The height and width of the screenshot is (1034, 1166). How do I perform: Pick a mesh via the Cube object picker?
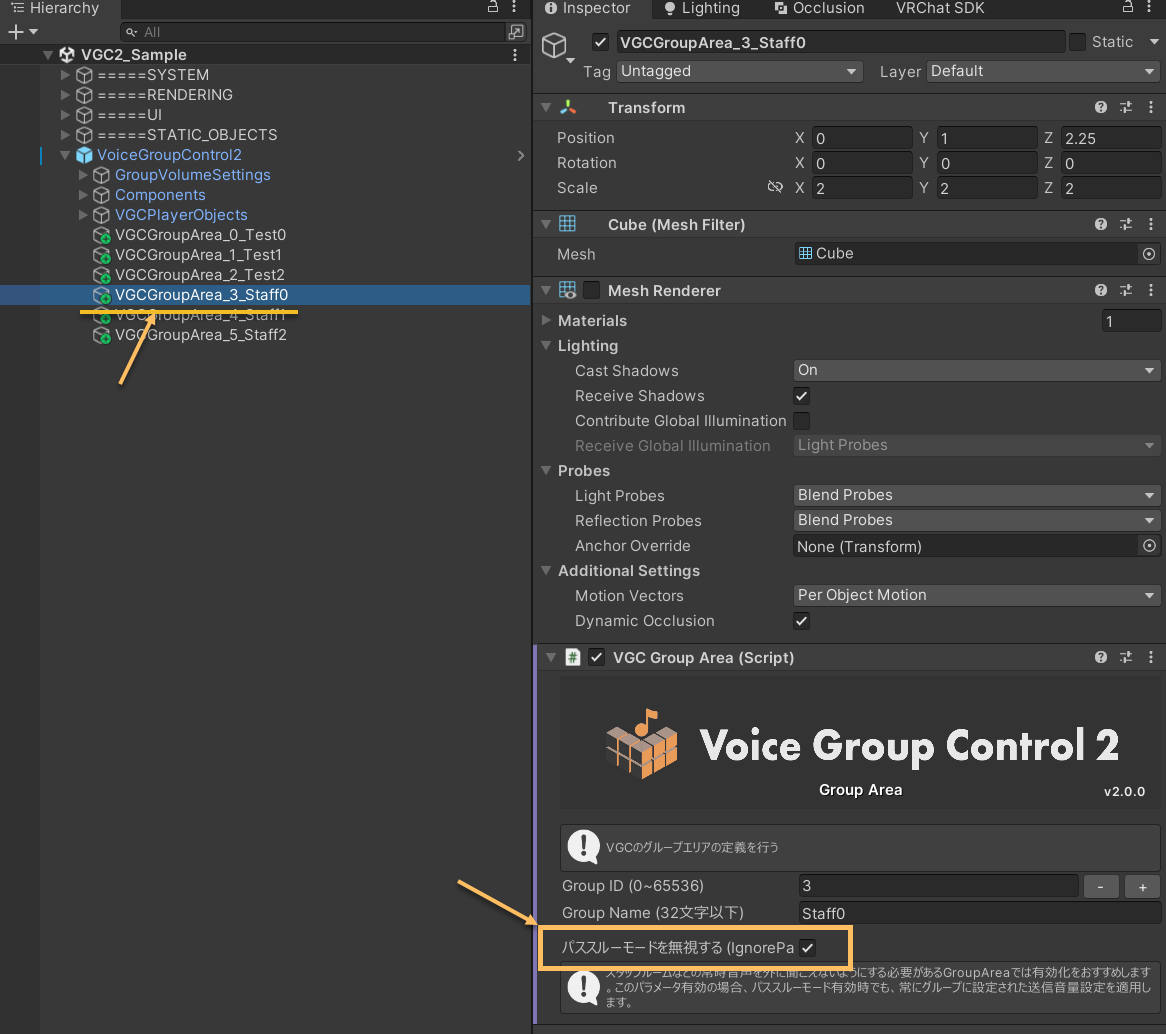1149,254
